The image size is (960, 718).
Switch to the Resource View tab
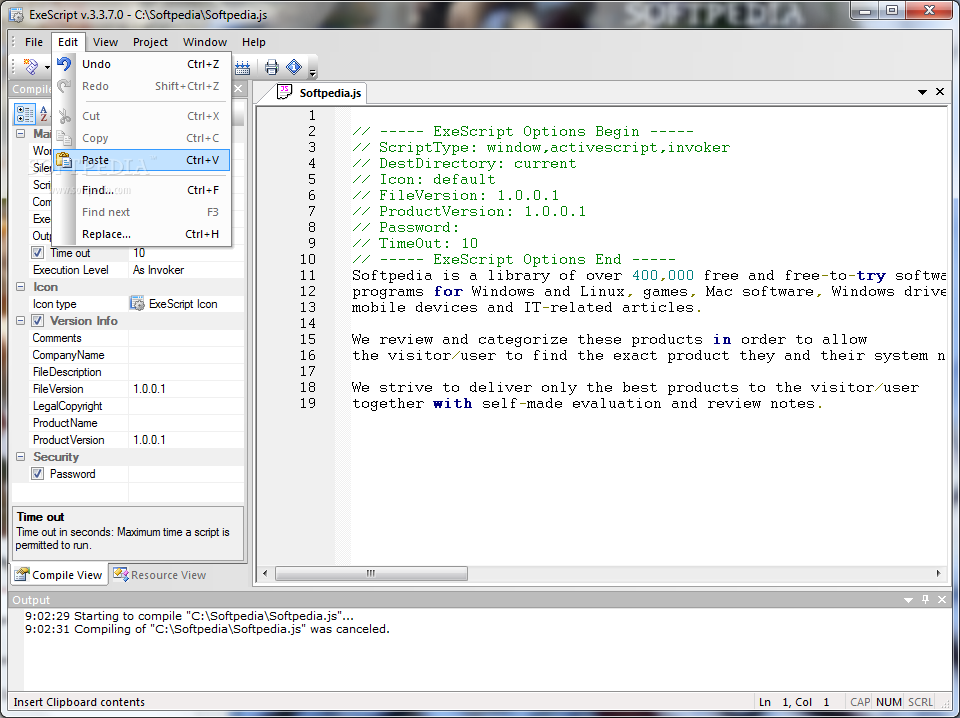click(160, 575)
